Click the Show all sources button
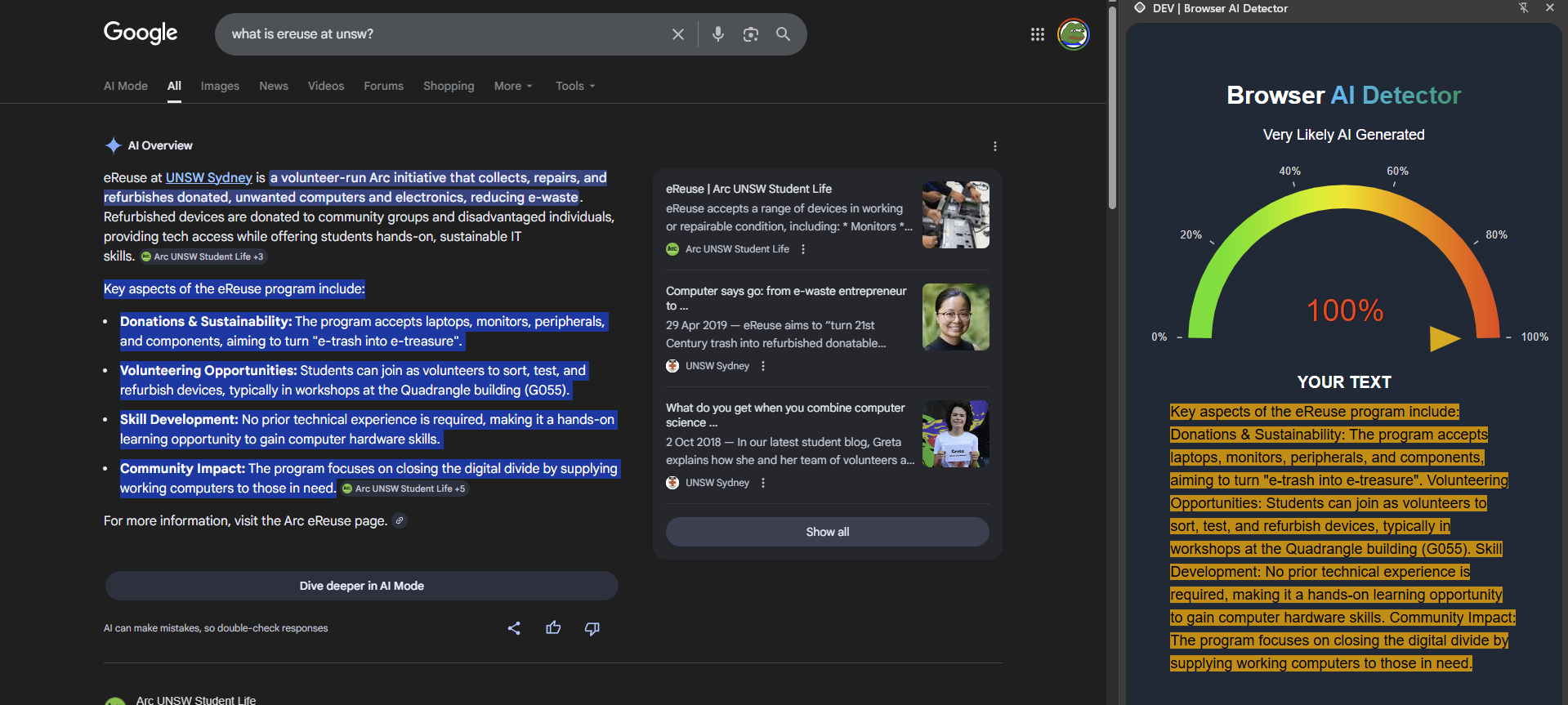Image resolution: width=1568 pixels, height=705 pixels. [x=828, y=532]
